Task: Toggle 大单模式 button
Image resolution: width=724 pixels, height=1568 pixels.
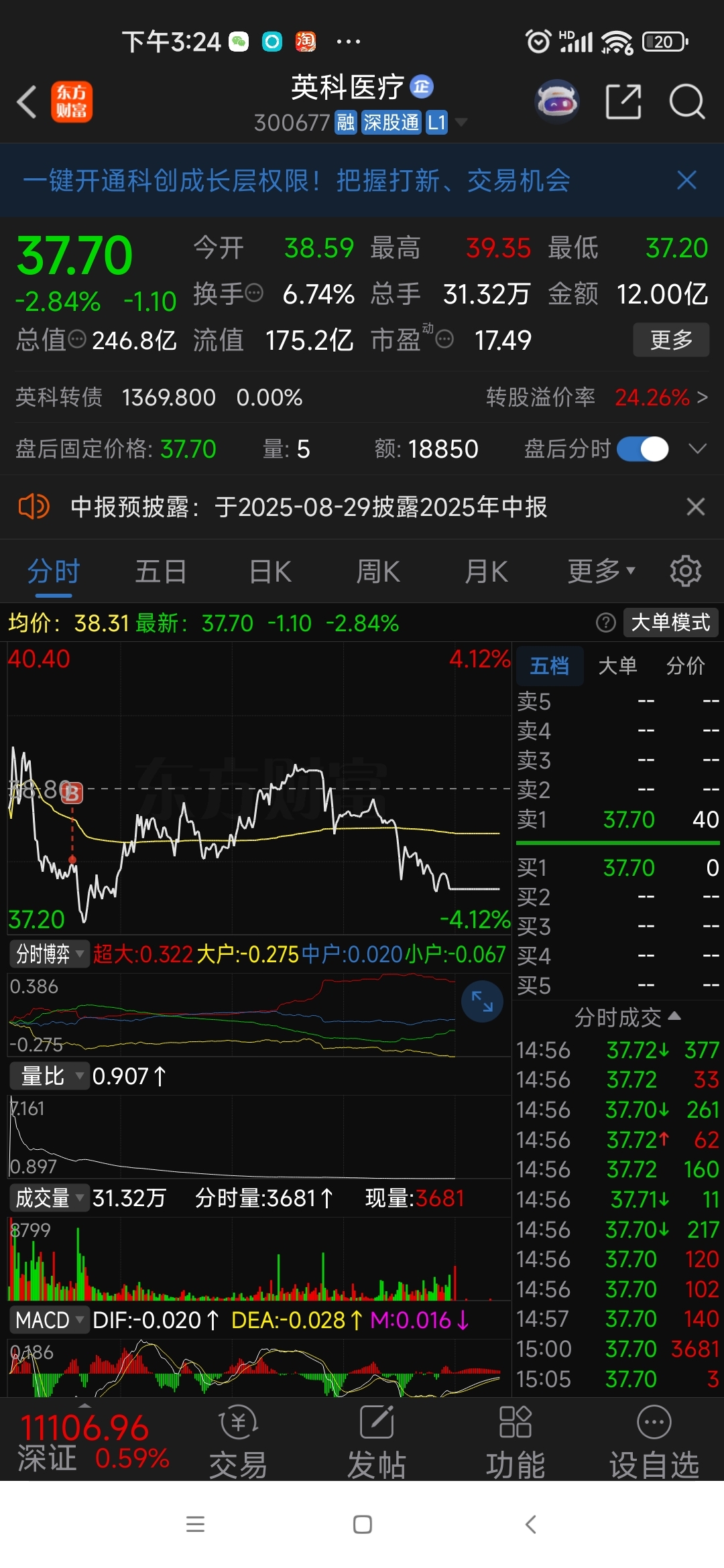Action: point(670,623)
